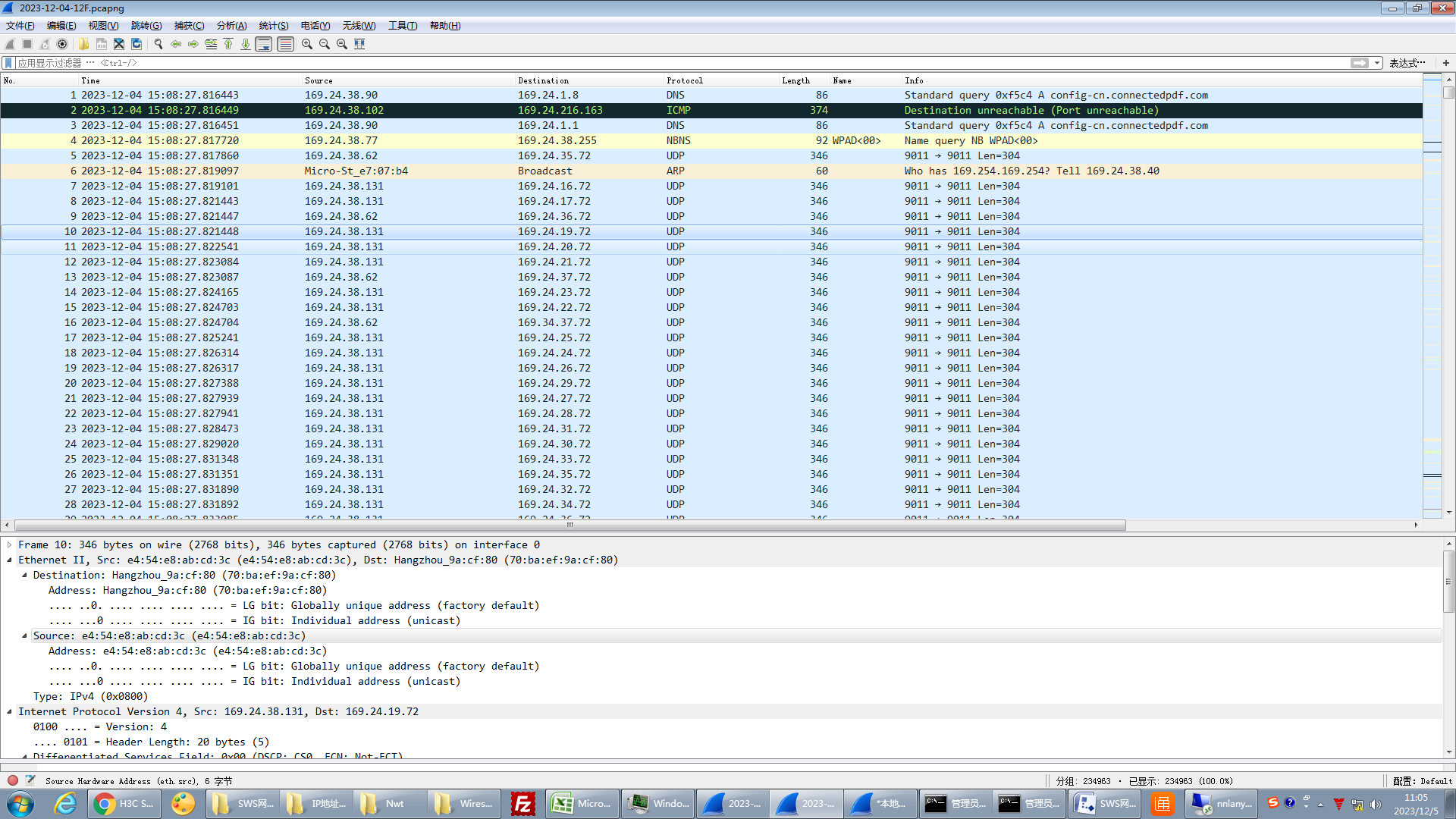Viewport: 1456px width, 819px height.
Task: Click the expert info circle in status bar
Action: click(13, 780)
